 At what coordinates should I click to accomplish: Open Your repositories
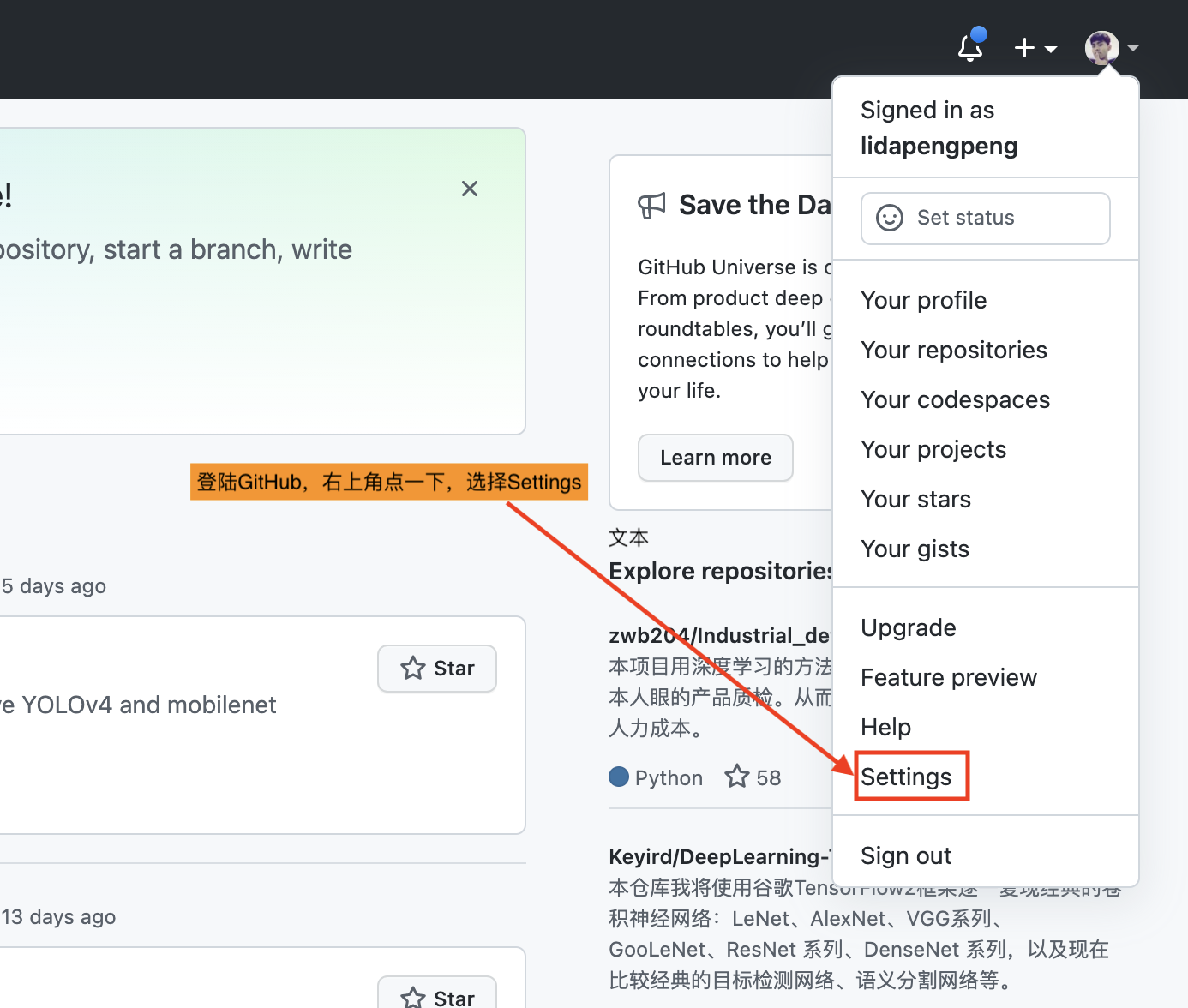point(954,350)
